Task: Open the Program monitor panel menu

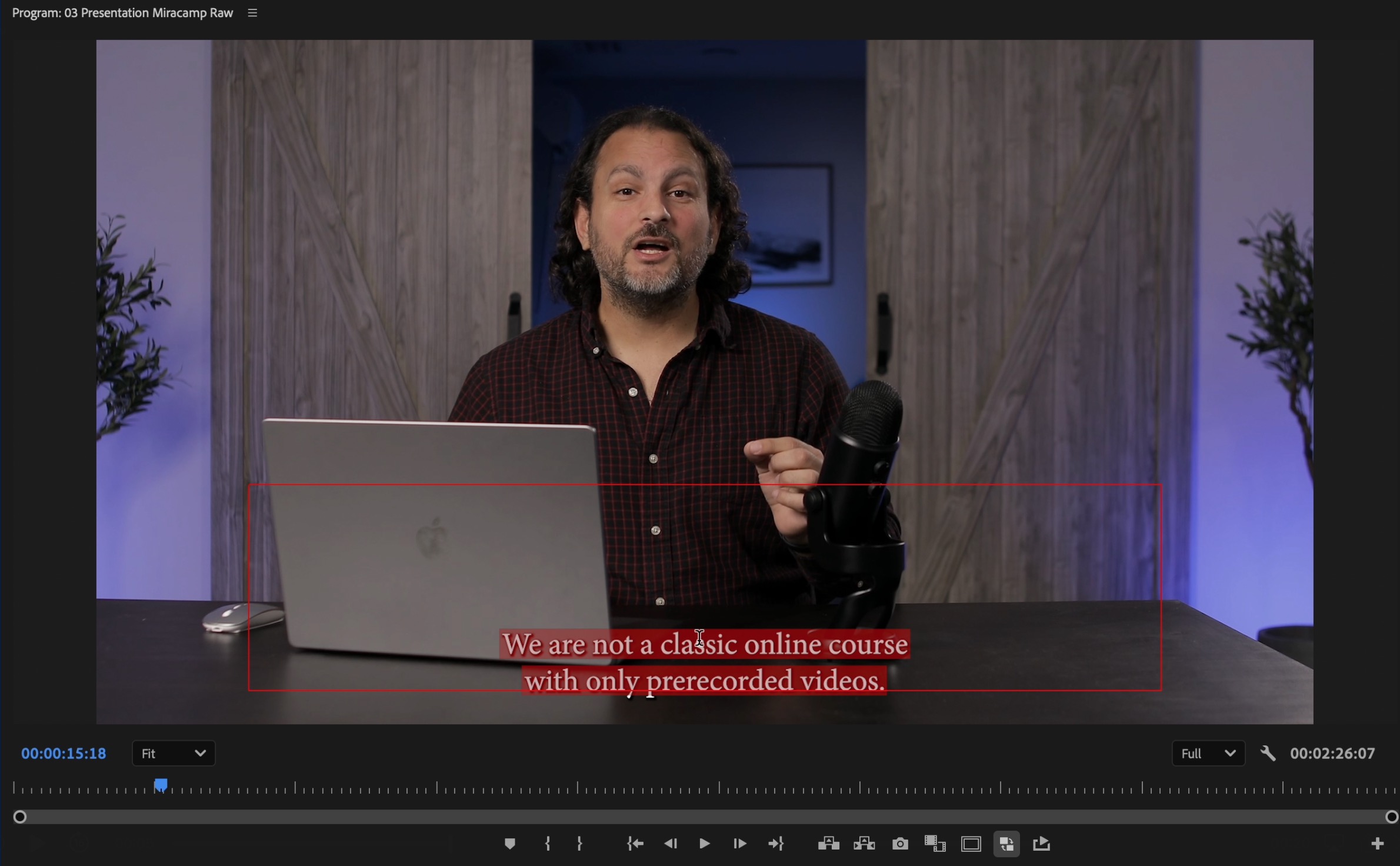Action: (x=253, y=13)
